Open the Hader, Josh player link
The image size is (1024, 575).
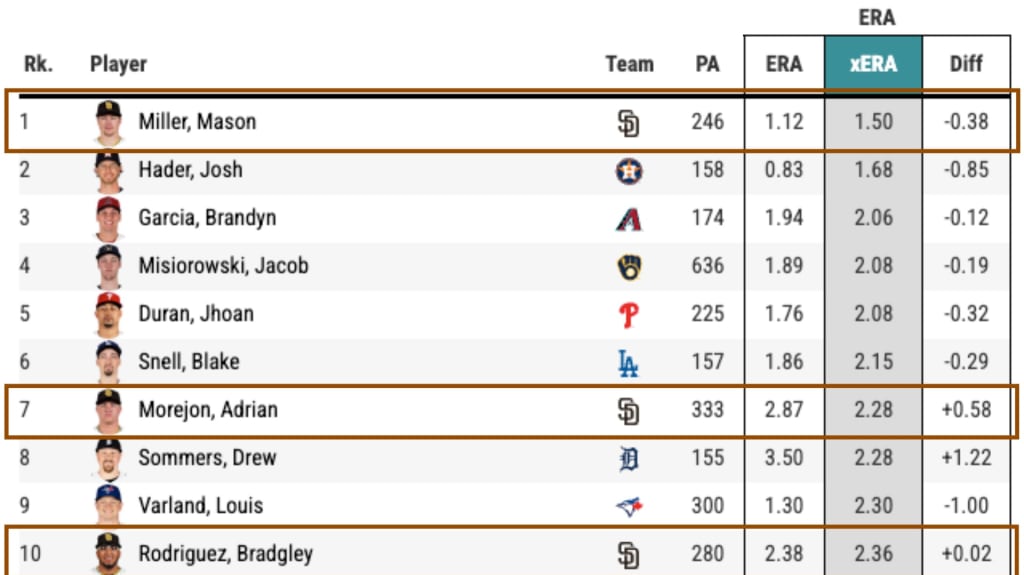[190, 170]
